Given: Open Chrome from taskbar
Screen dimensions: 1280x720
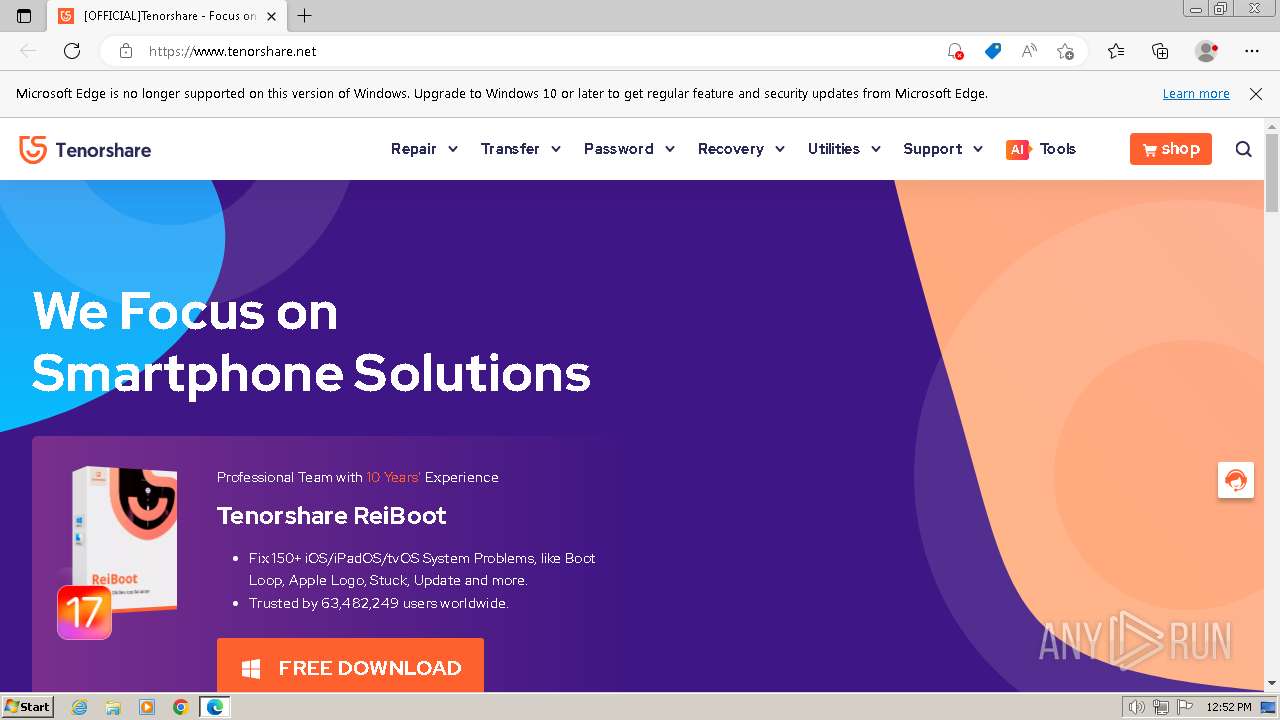Looking at the screenshot, I should [x=181, y=707].
